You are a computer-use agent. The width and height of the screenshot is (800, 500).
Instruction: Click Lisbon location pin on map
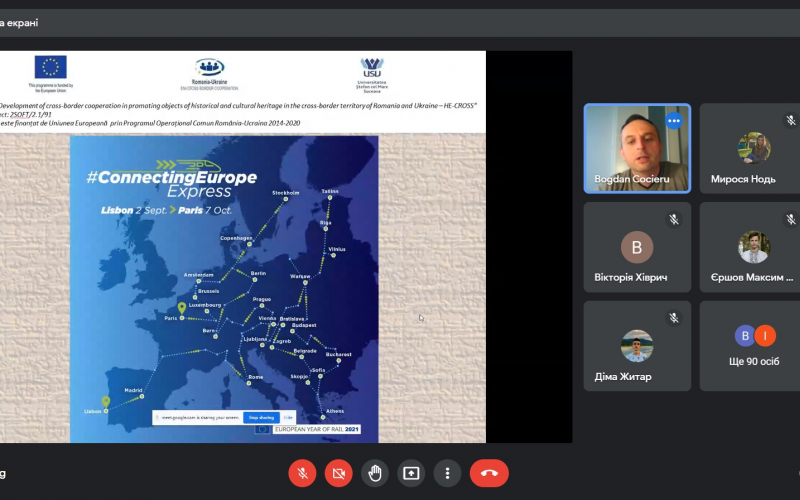click(x=106, y=402)
